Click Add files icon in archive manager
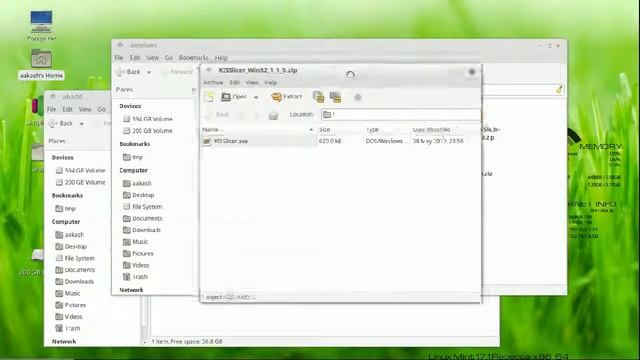 point(318,97)
